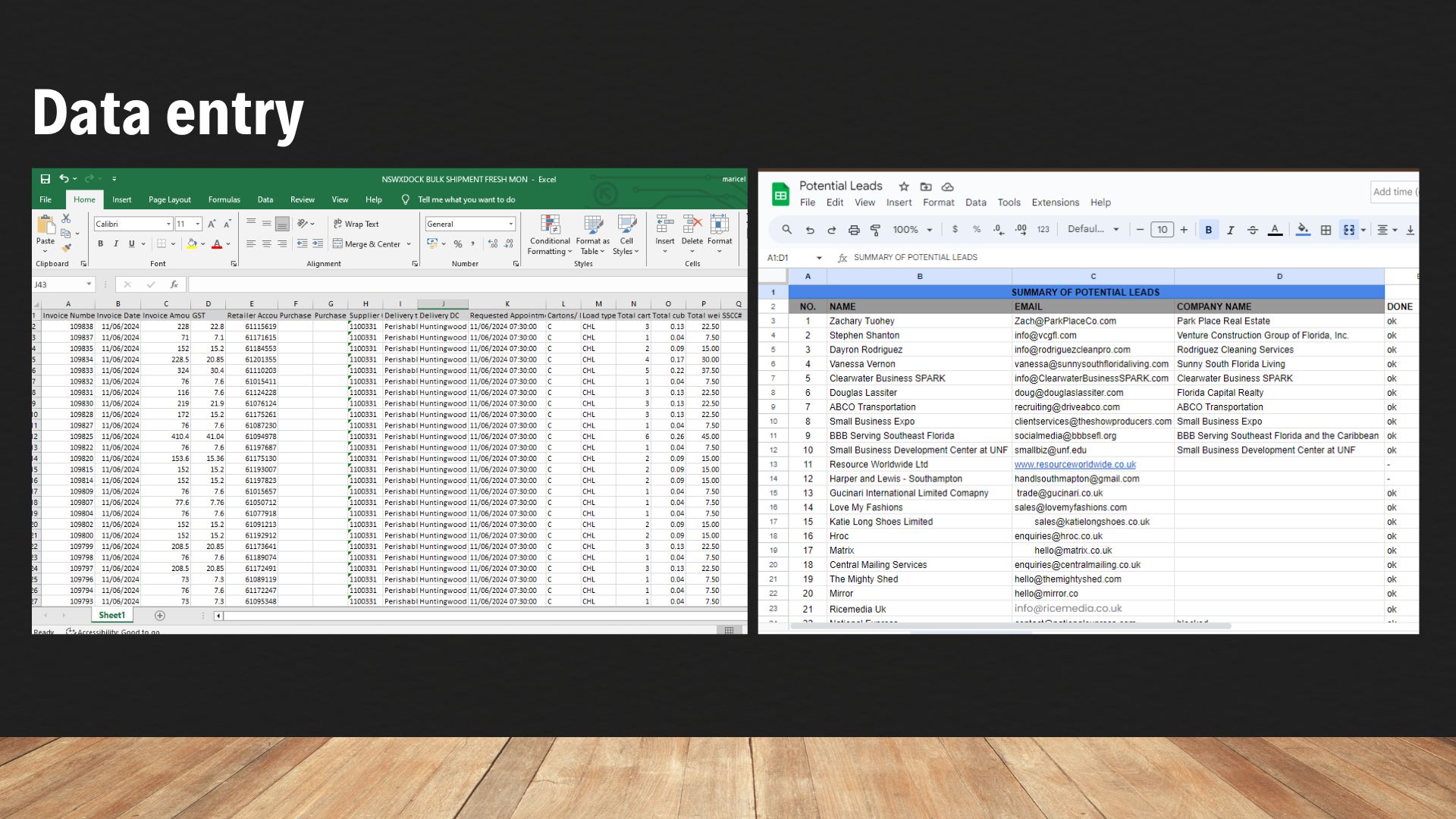Toggle Italic in Excel Font group
Viewport: 1456px width, 819px height.
(x=116, y=244)
